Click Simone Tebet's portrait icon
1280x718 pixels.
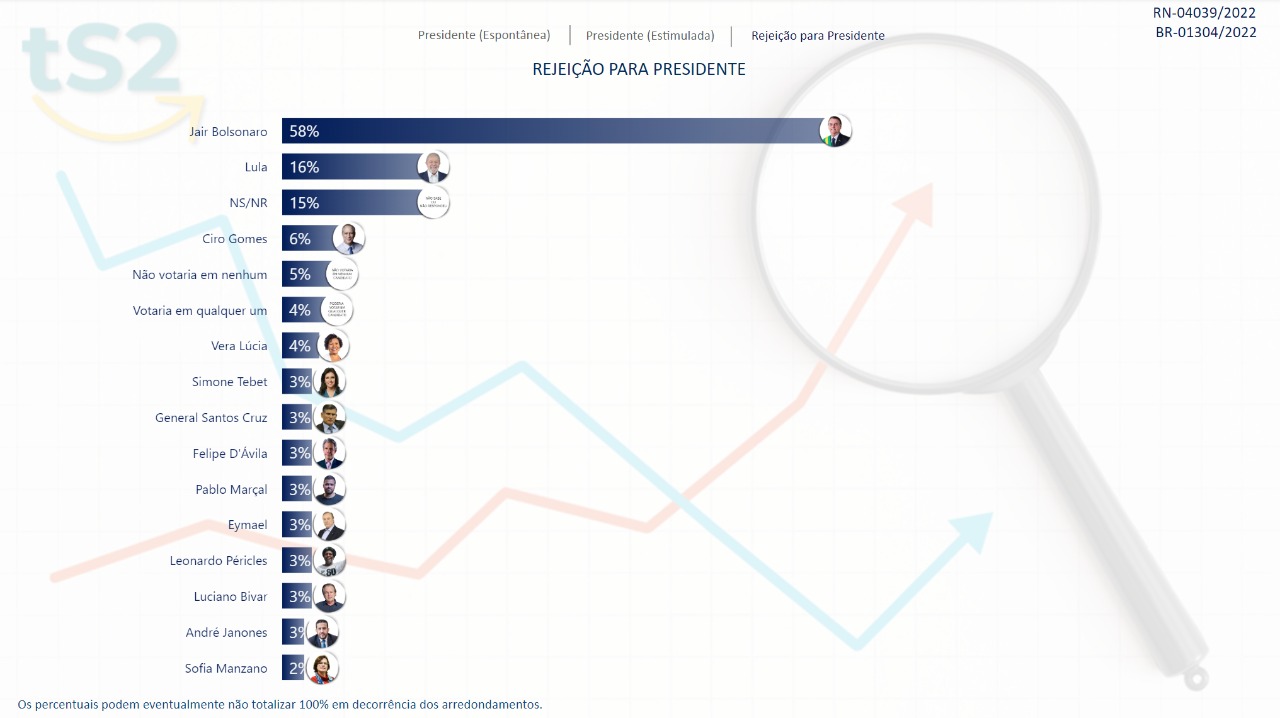click(x=330, y=382)
